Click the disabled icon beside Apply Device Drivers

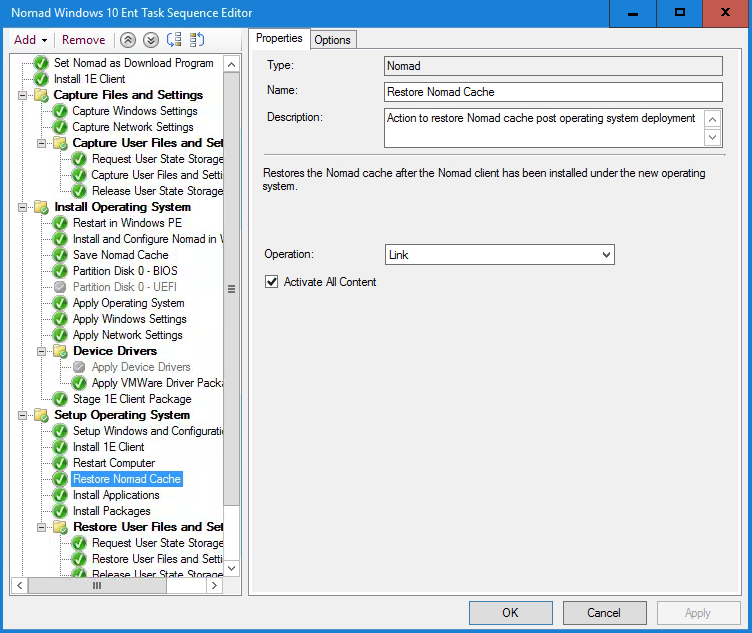coord(79,367)
